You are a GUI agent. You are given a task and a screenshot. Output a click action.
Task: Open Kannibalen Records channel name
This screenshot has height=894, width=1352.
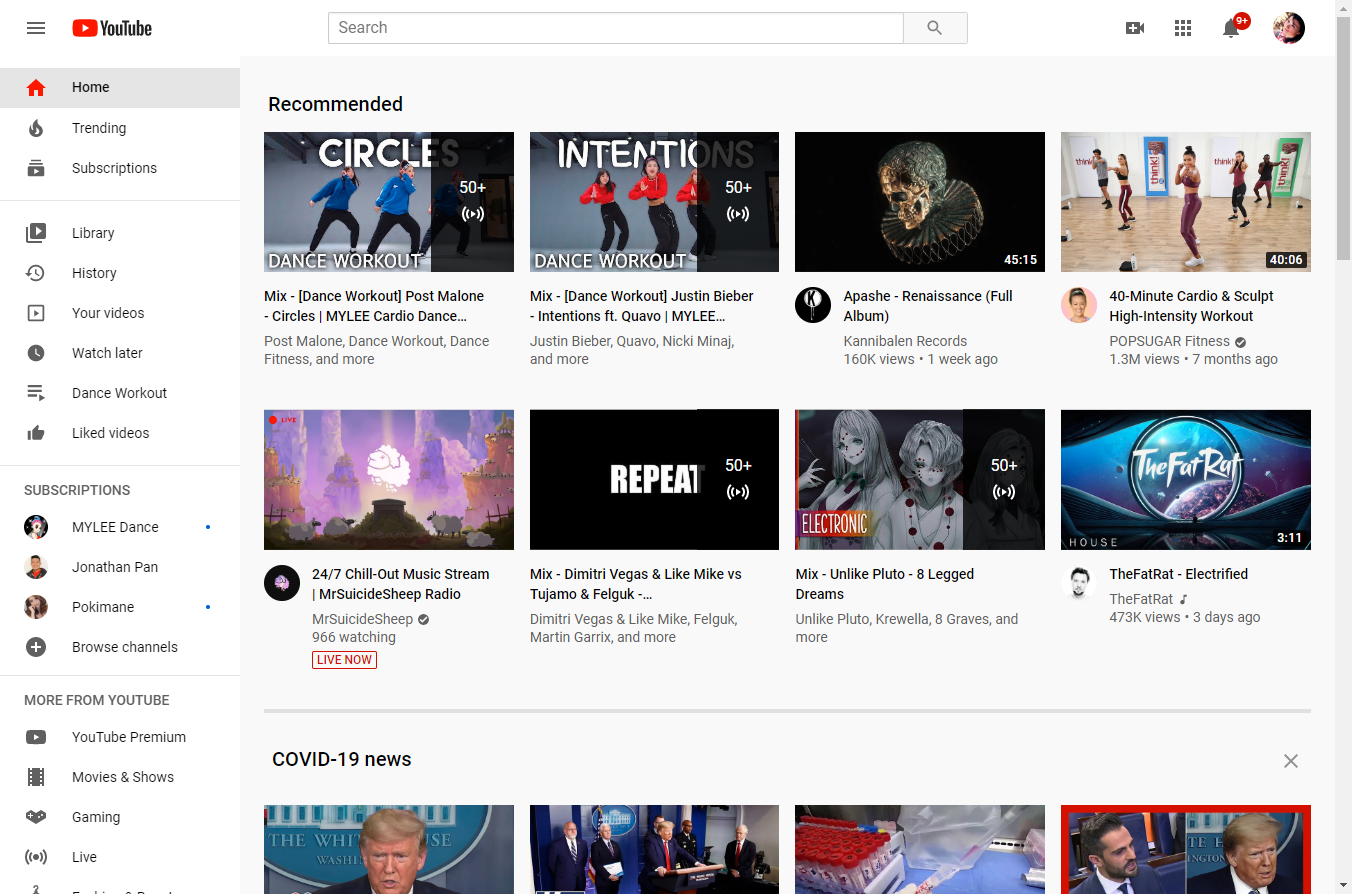pyautogui.click(x=905, y=341)
